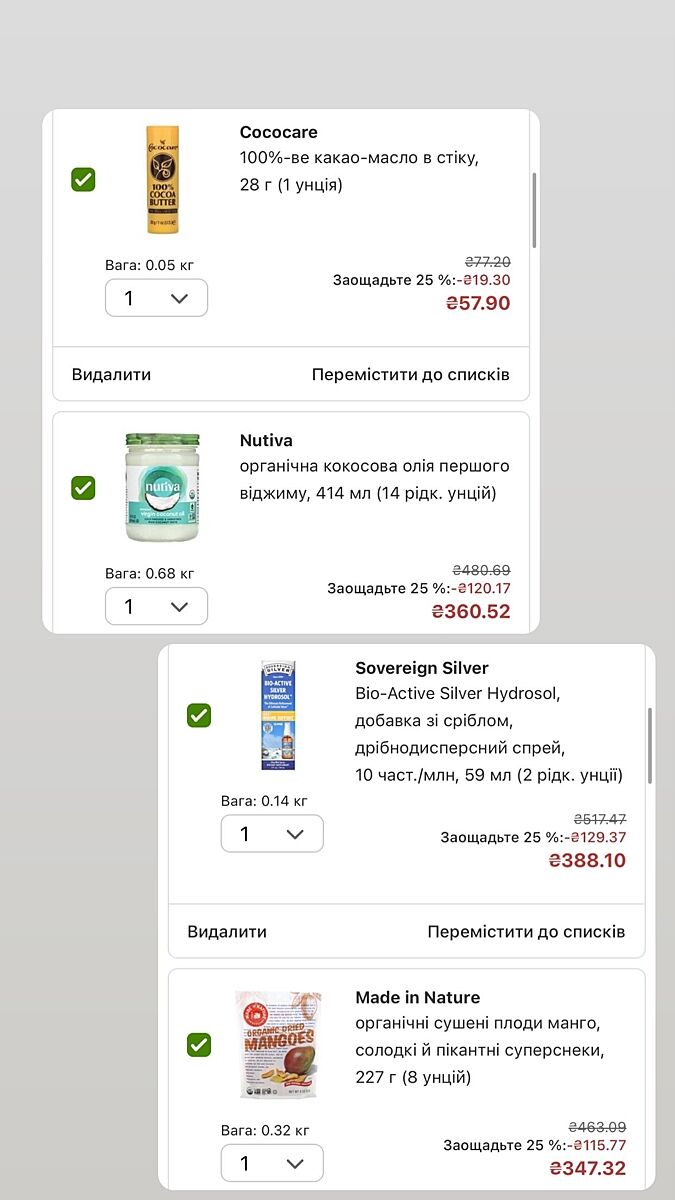Click the upper cart panel scrollbar
Screen dimensions: 675x1200
tap(534, 210)
